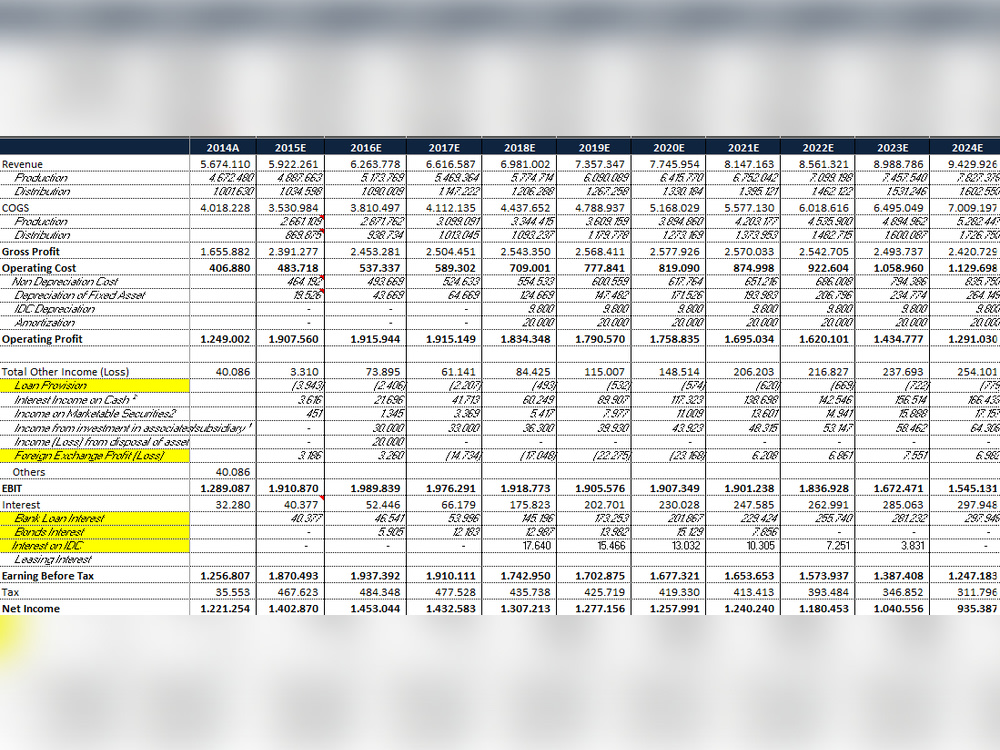
Task: Select highlighted Foreign Exchange Profit (Loss) cell
Action: 94,455
